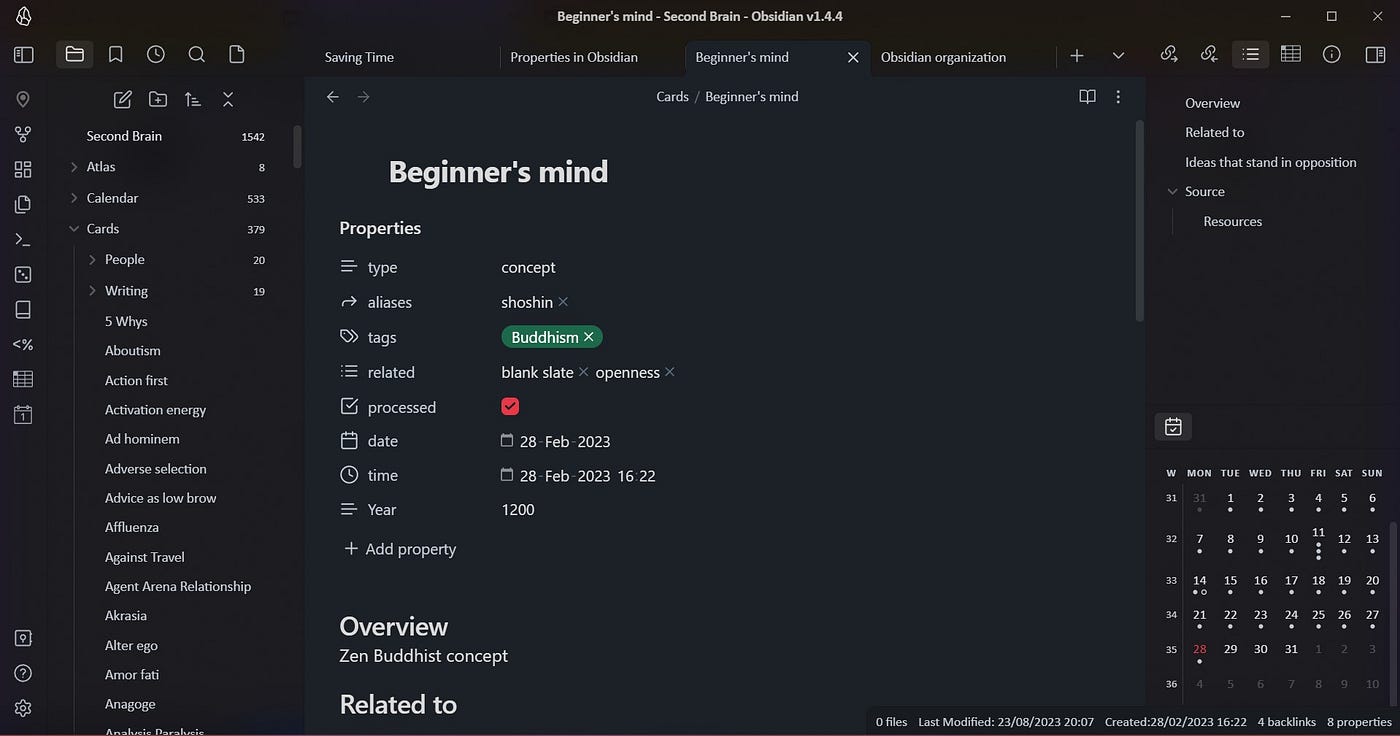Go to Ideas that stand in opposition
1400x736 pixels.
[x=1270, y=162]
